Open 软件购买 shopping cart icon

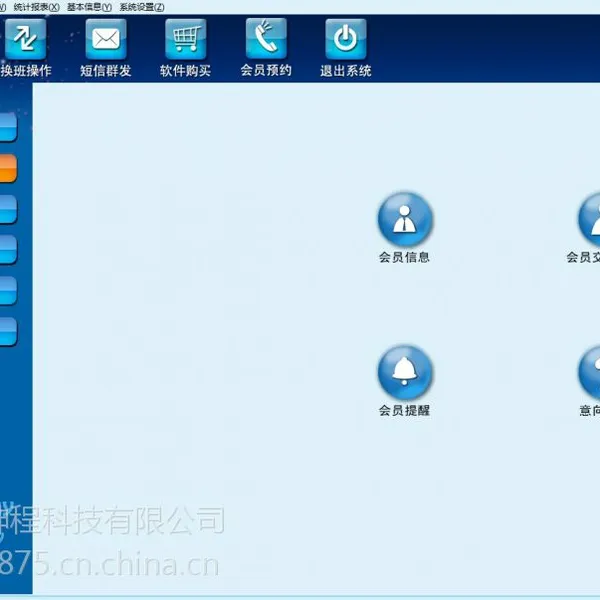[x=186, y=39]
